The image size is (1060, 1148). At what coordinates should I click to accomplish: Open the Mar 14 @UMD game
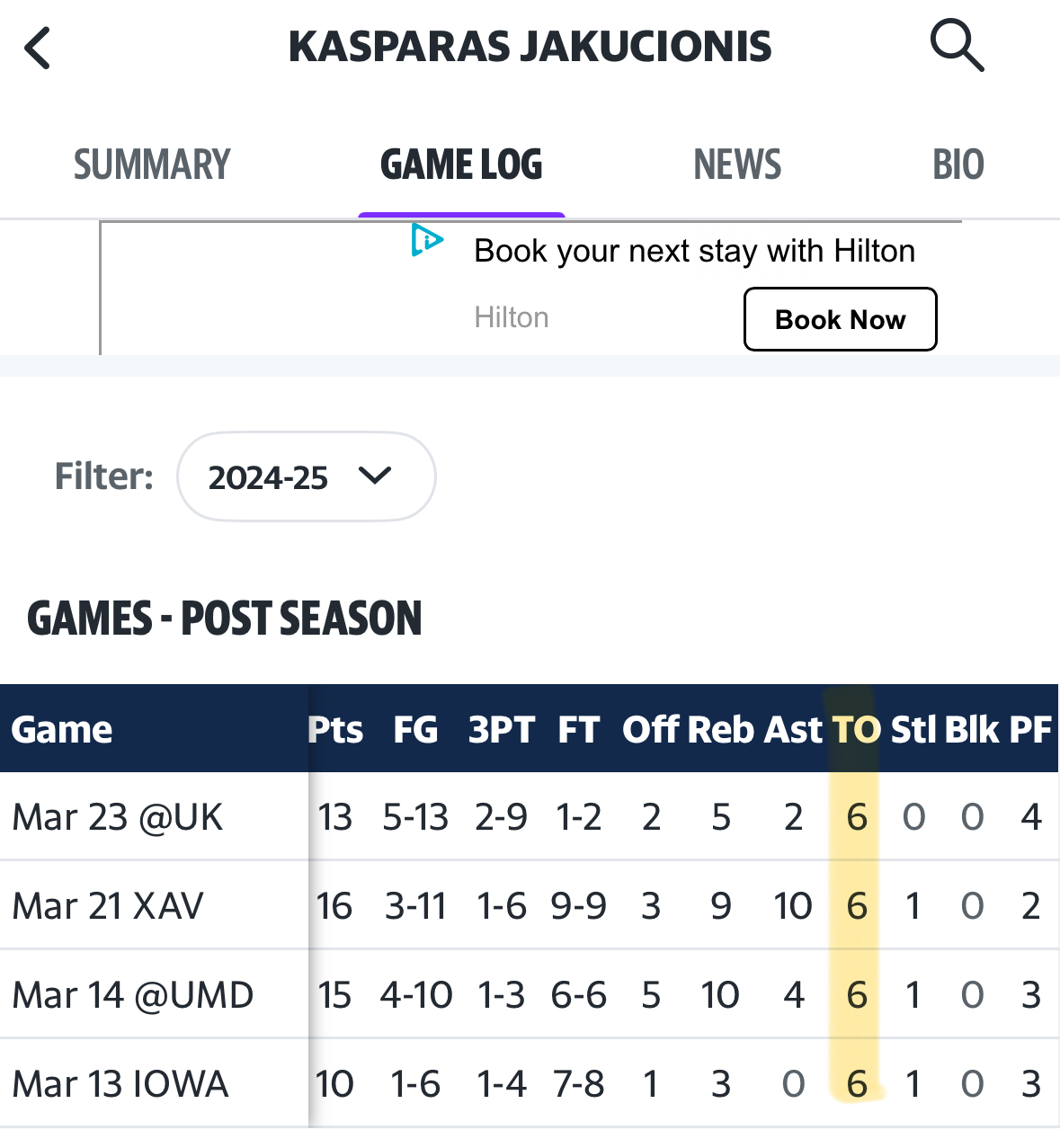[x=133, y=995]
